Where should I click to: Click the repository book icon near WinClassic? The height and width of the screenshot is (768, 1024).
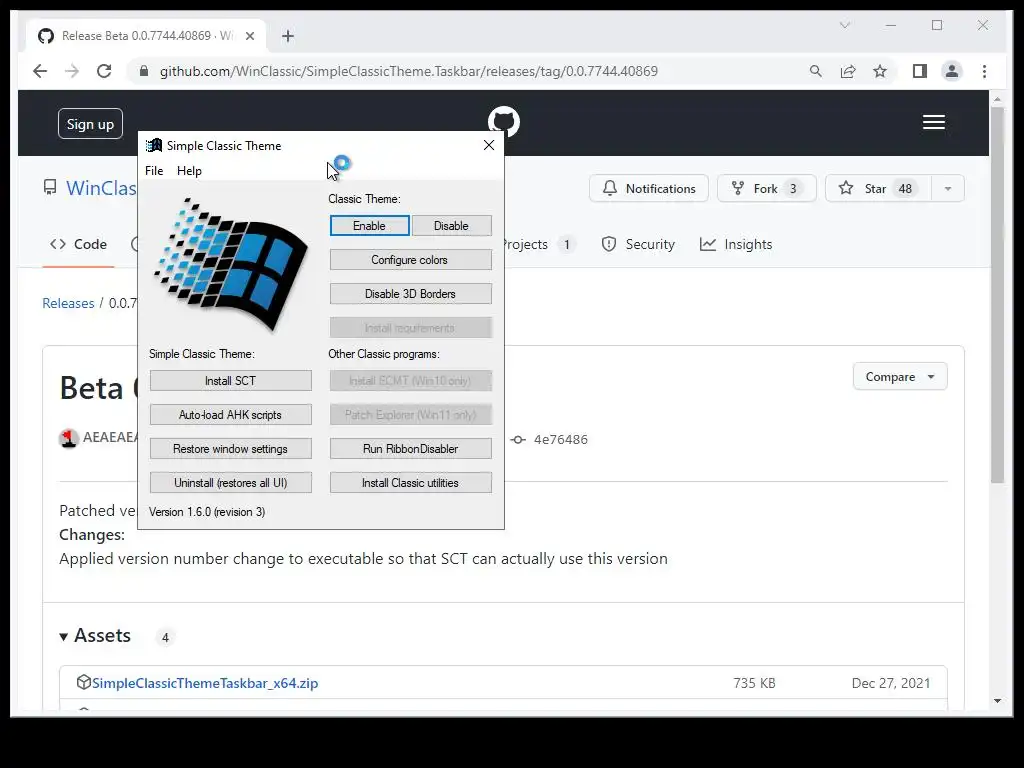[50, 188]
